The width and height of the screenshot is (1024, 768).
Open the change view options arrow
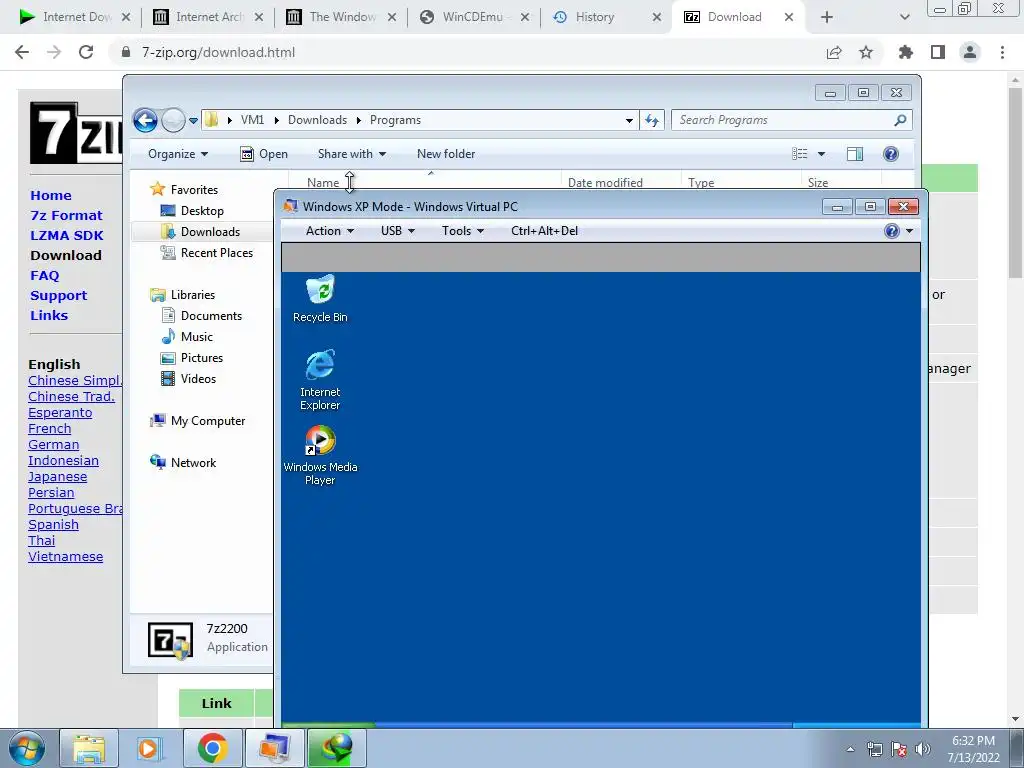tap(822, 154)
